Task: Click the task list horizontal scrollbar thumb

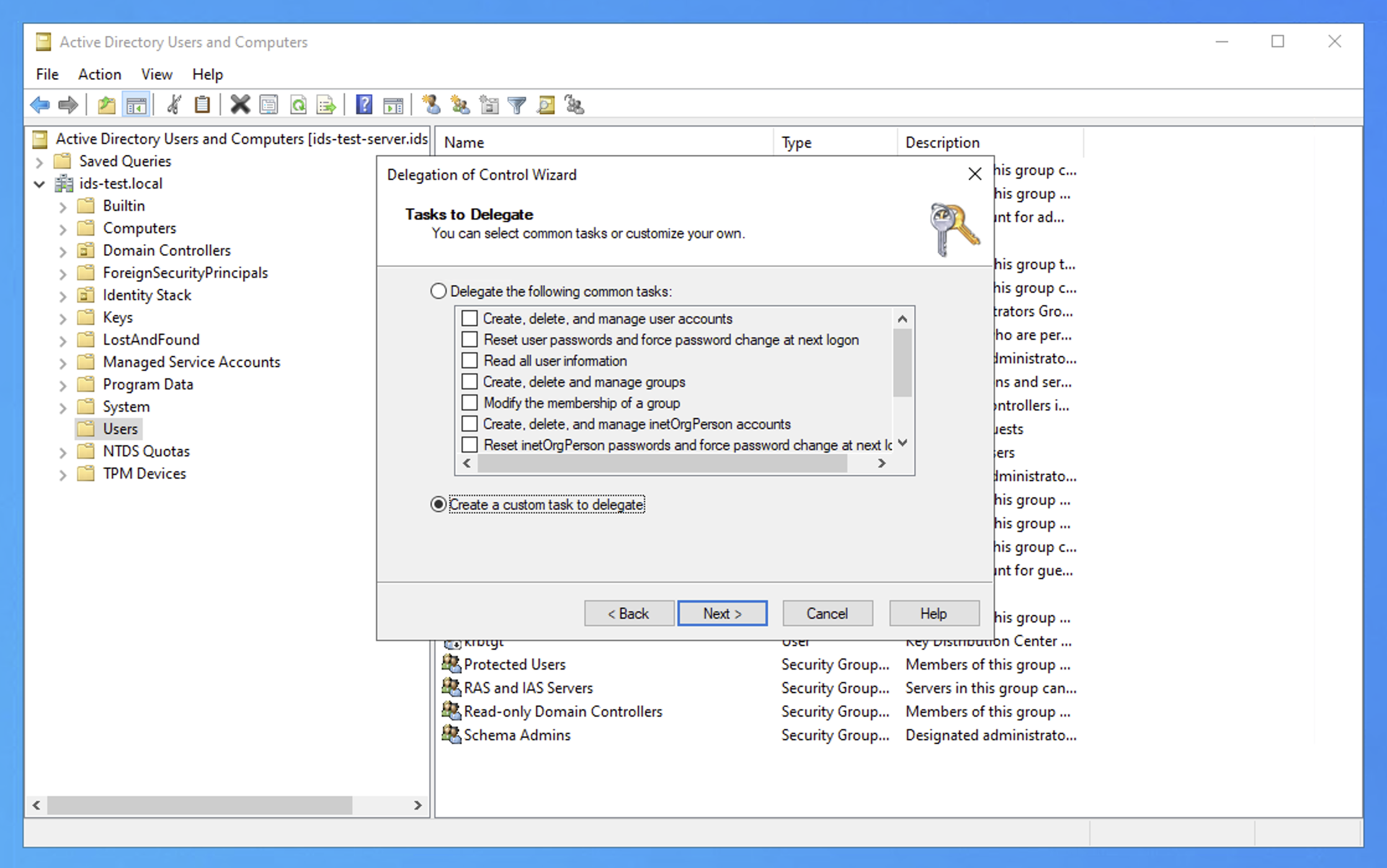Action: click(x=662, y=463)
